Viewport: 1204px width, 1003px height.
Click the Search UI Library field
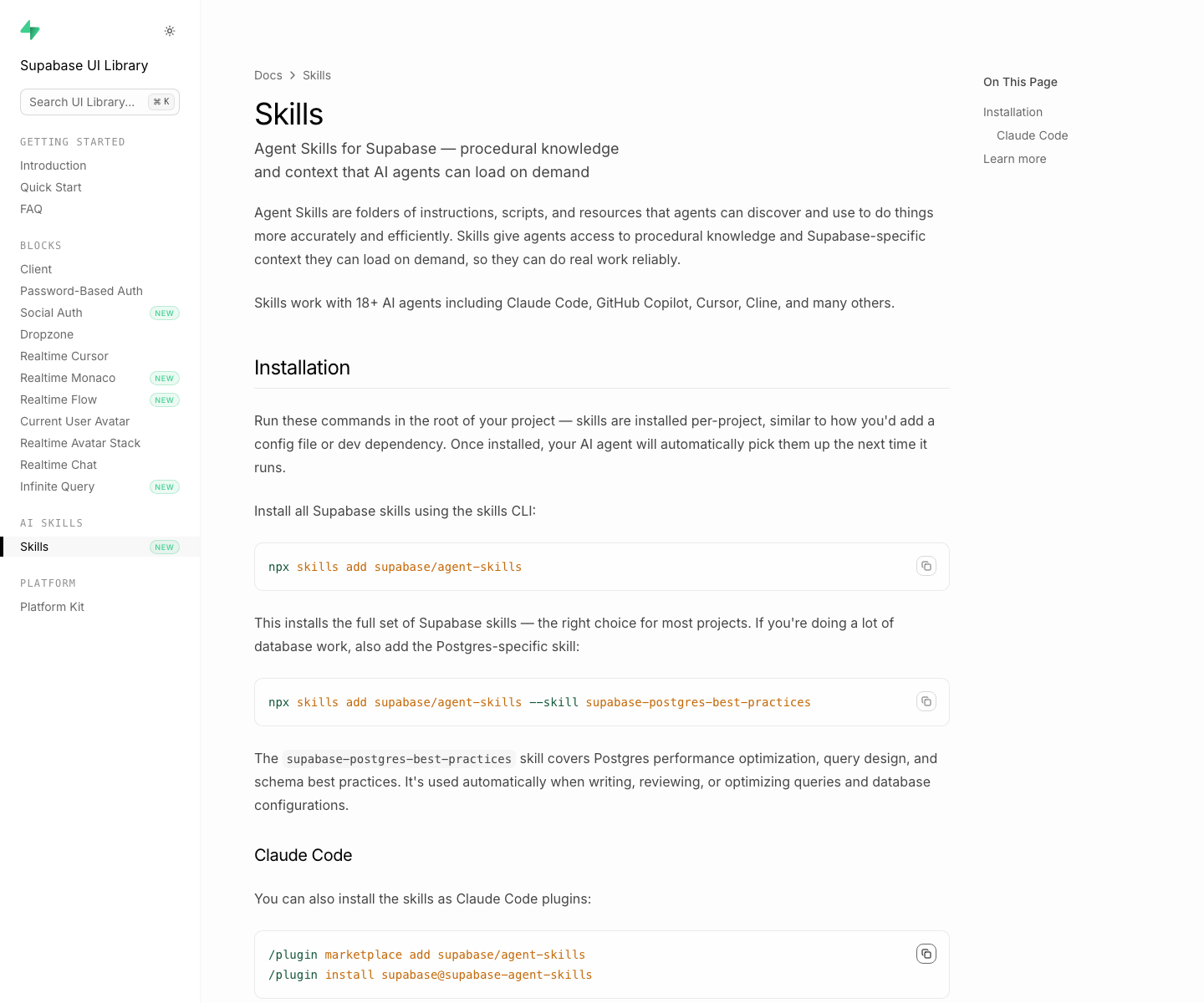tap(99, 102)
